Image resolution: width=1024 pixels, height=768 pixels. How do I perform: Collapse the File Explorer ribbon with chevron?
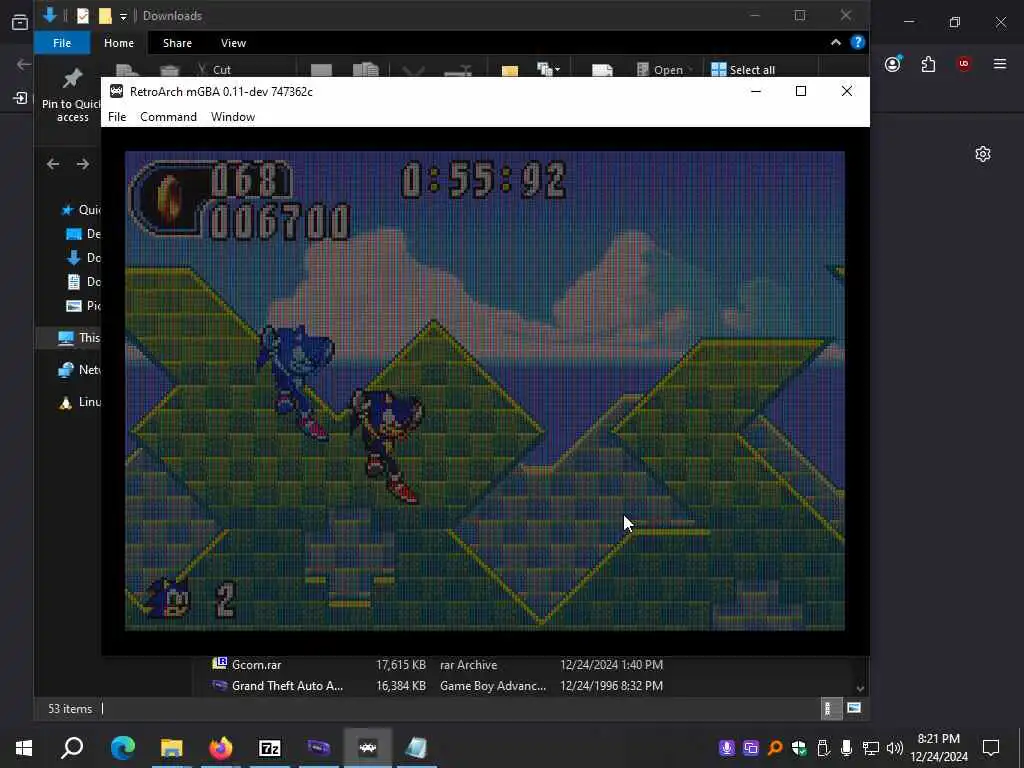point(835,42)
